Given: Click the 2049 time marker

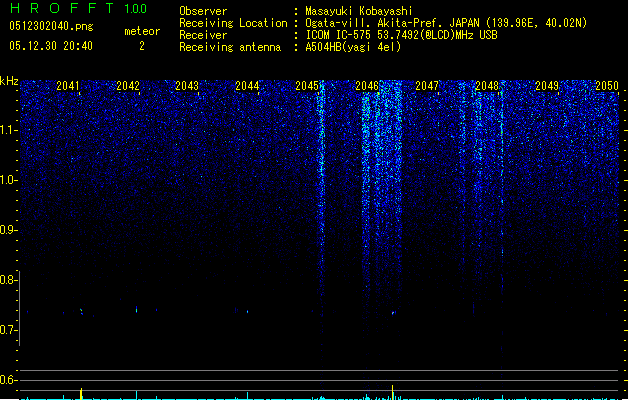Looking at the screenshot, I should pos(547,86).
